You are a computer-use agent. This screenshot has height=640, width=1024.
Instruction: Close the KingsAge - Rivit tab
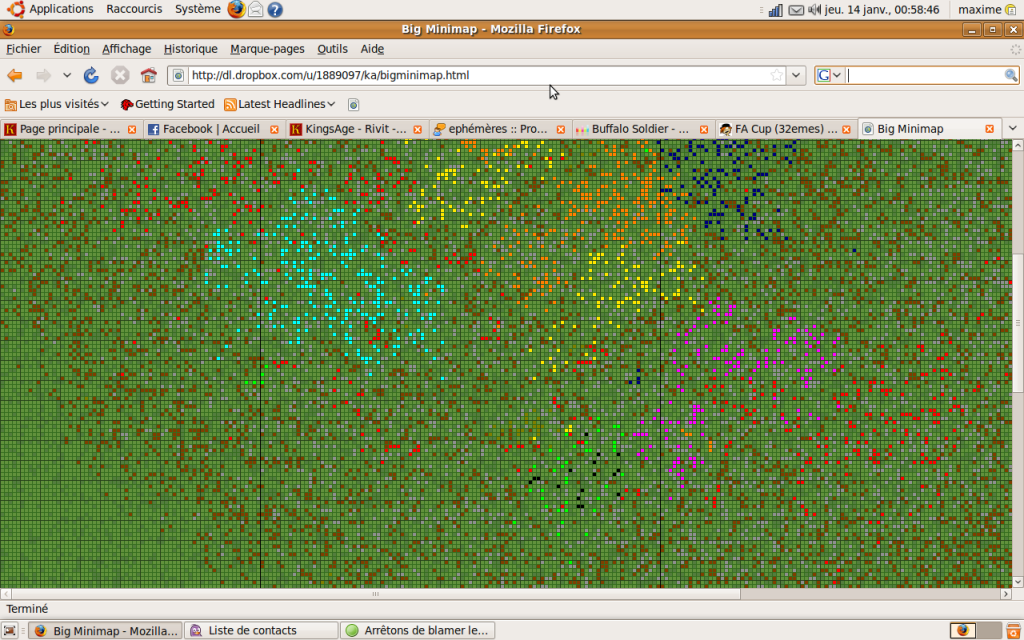[x=417, y=129]
